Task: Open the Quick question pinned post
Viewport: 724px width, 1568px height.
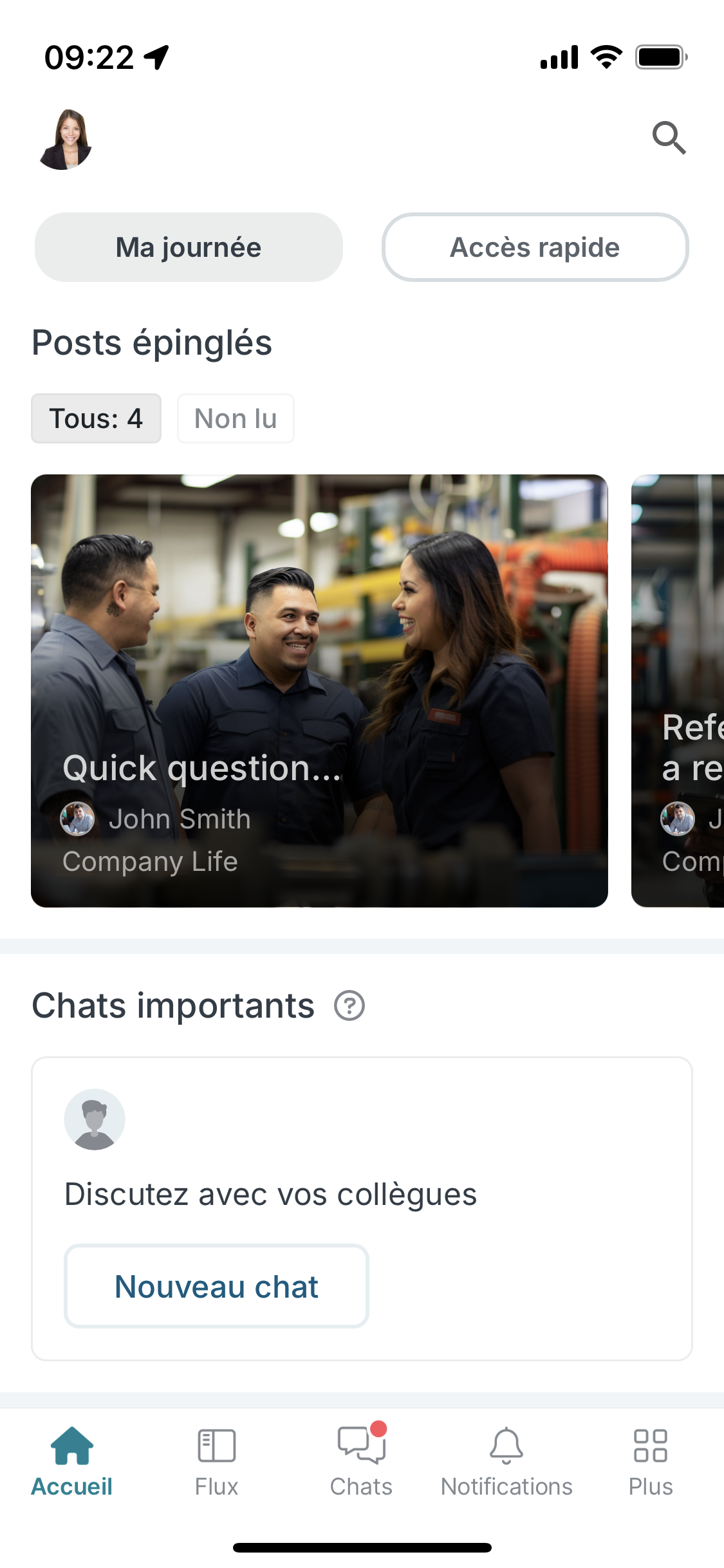Action: click(319, 644)
